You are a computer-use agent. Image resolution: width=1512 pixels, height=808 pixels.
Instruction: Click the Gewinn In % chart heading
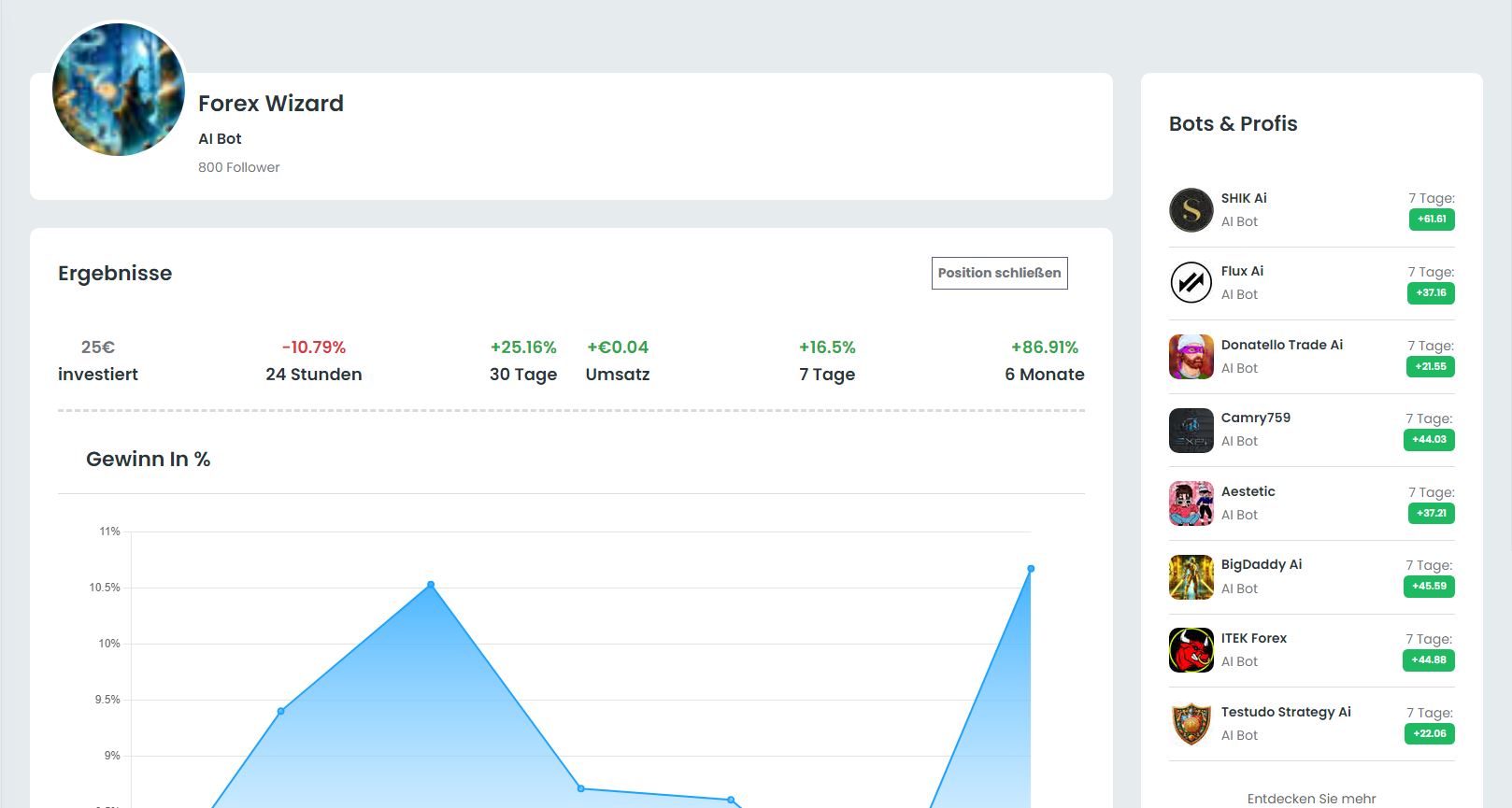149,459
